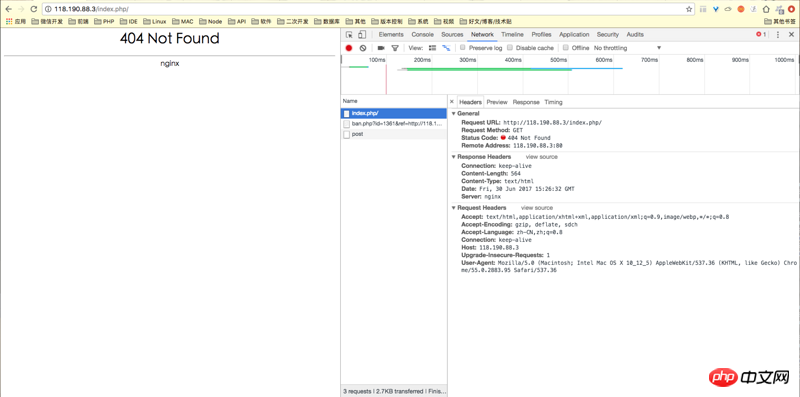Image resolution: width=800 pixels, height=397 pixels.
Task: Open the DevTools three-dot customize menu
Action: (x=778, y=35)
